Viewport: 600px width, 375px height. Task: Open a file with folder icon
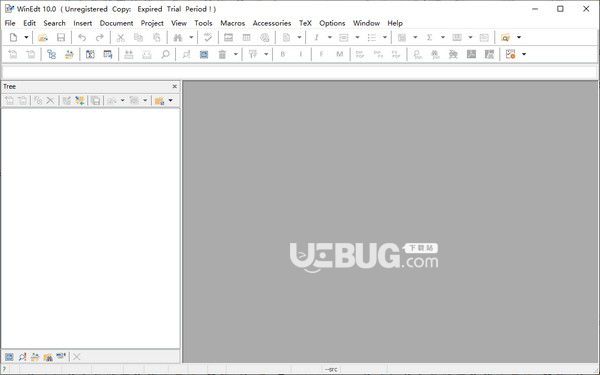[x=43, y=38]
